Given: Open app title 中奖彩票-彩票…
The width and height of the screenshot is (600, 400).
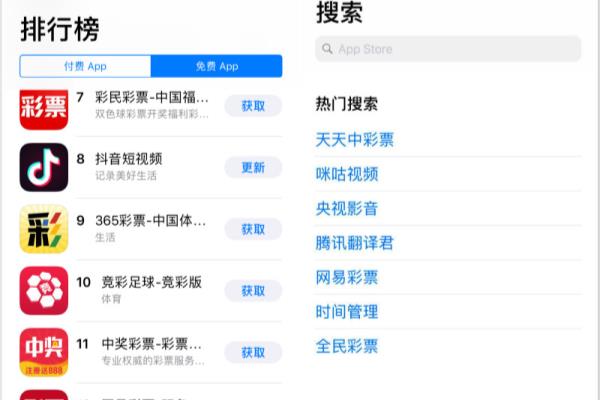Looking at the screenshot, I should click(x=152, y=344).
